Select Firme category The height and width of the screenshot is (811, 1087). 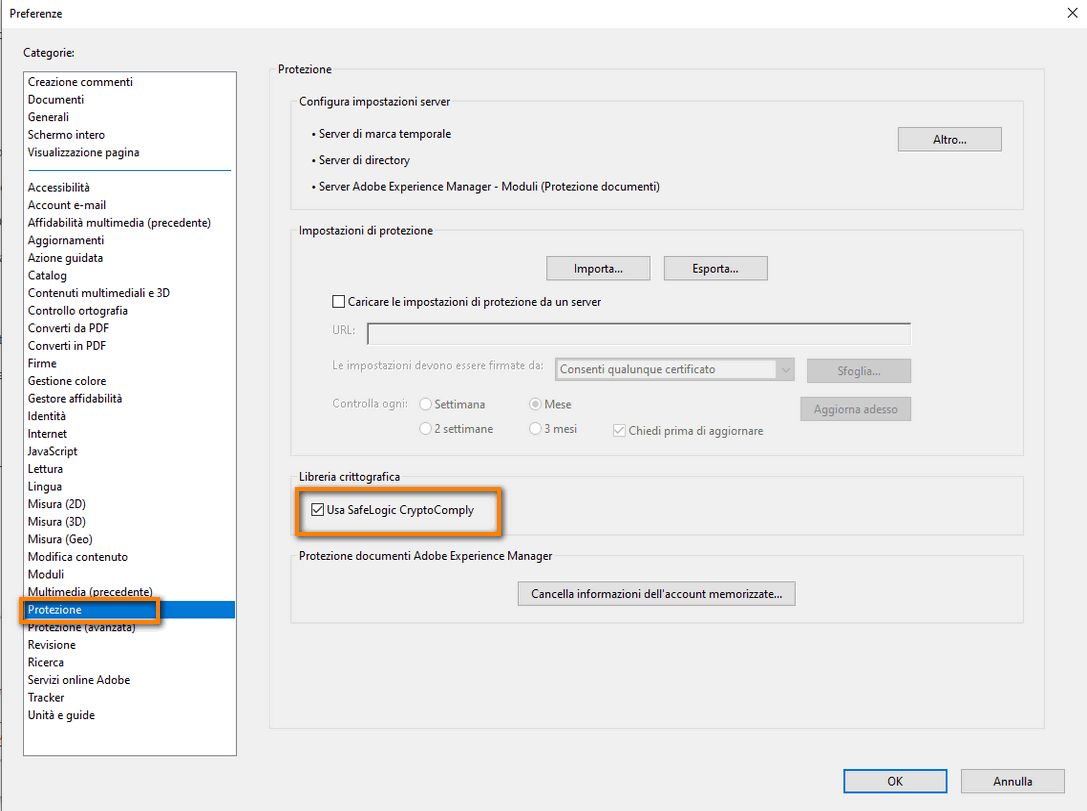(x=42, y=363)
